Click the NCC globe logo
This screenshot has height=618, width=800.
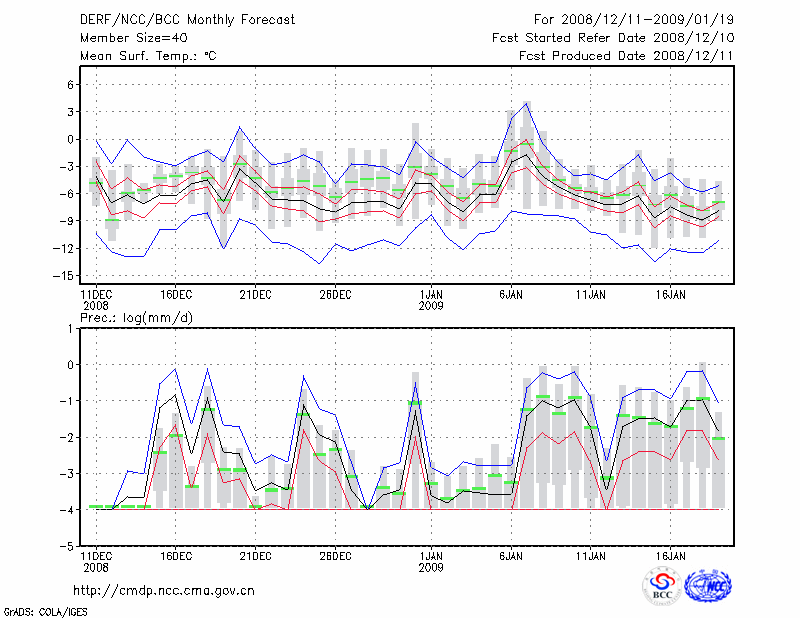(708, 587)
